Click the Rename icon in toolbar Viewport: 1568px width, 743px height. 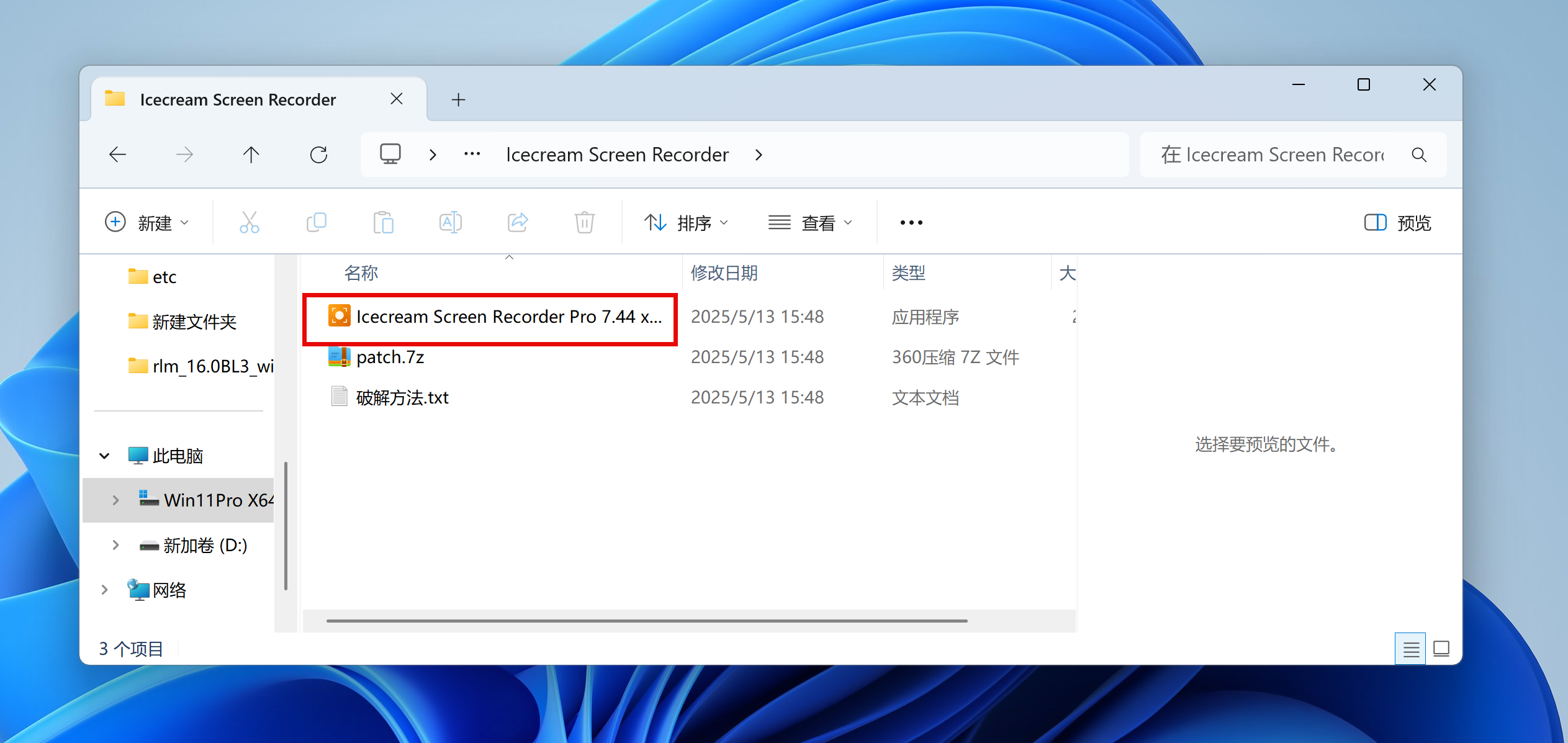(x=451, y=222)
